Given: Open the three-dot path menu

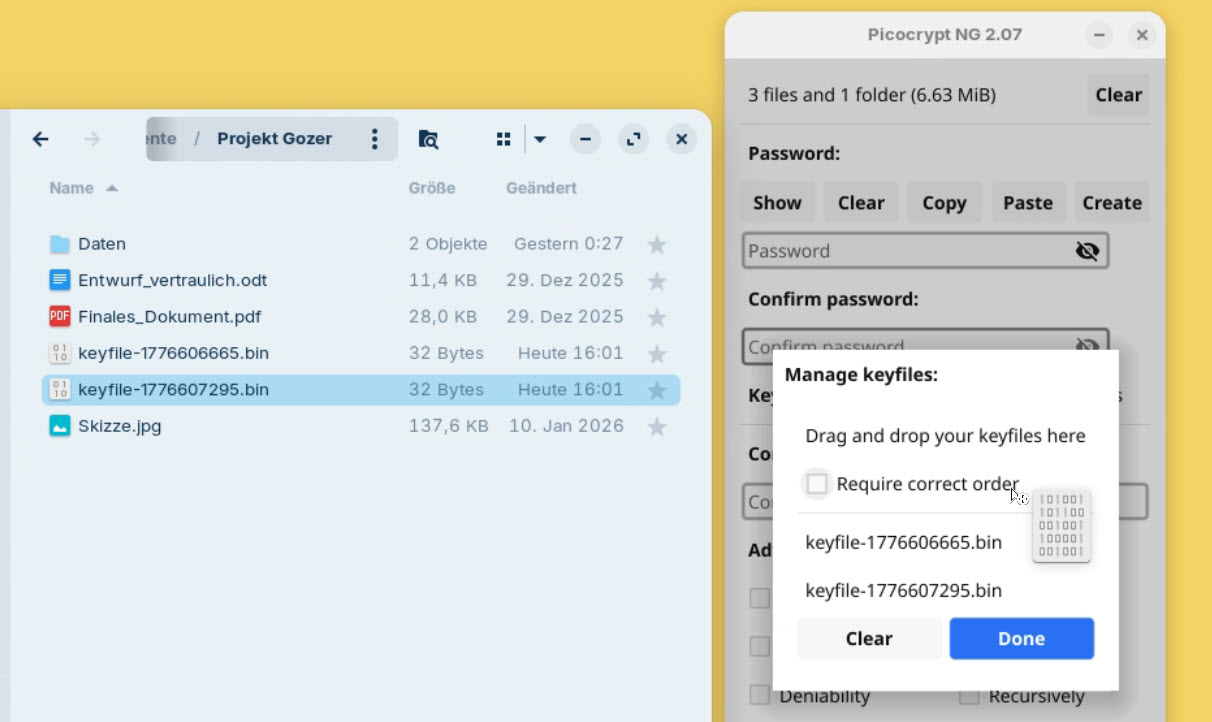Looking at the screenshot, I should coord(375,139).
